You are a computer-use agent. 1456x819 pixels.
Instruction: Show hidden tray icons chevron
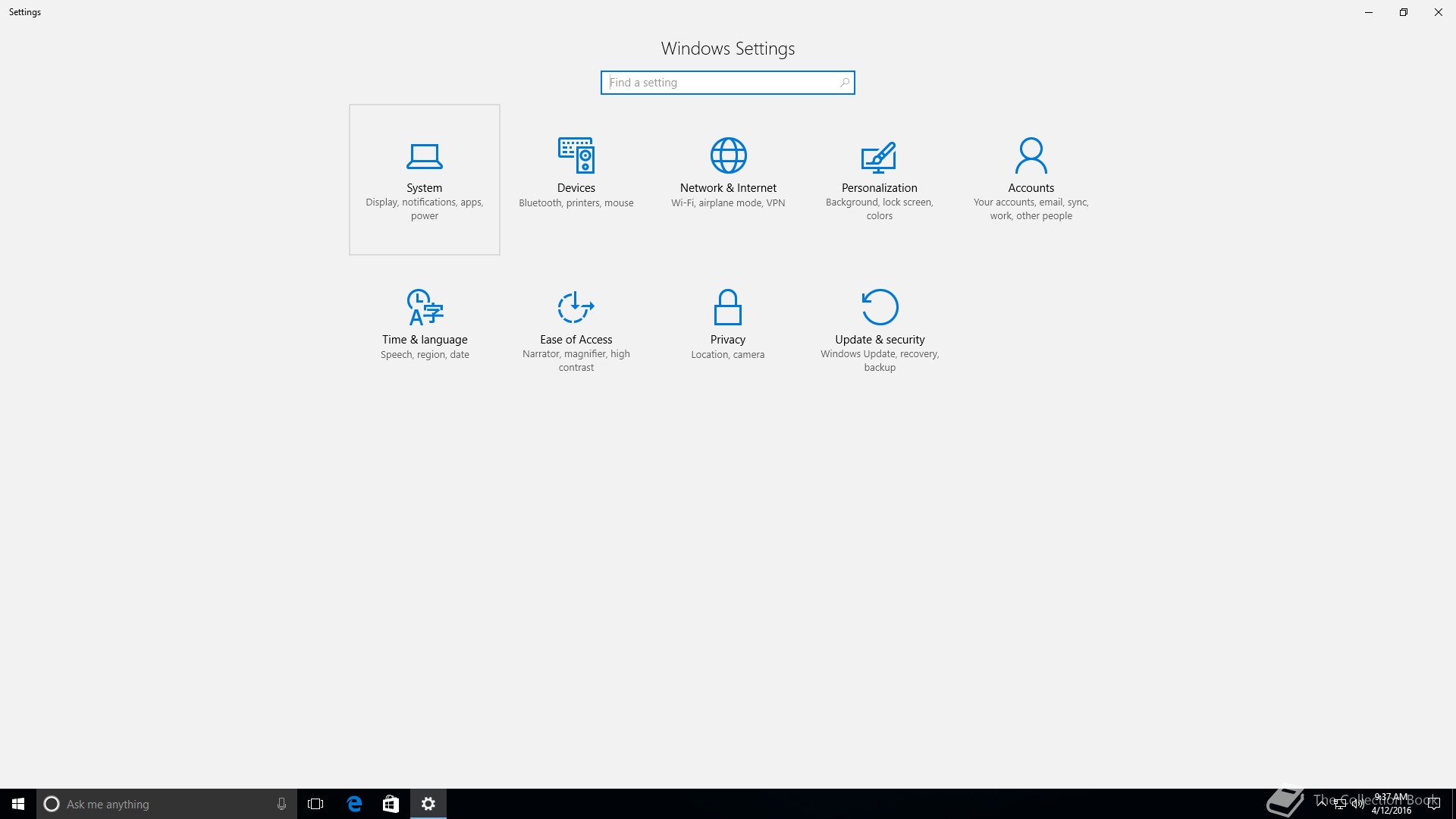tap(1323, 804)
